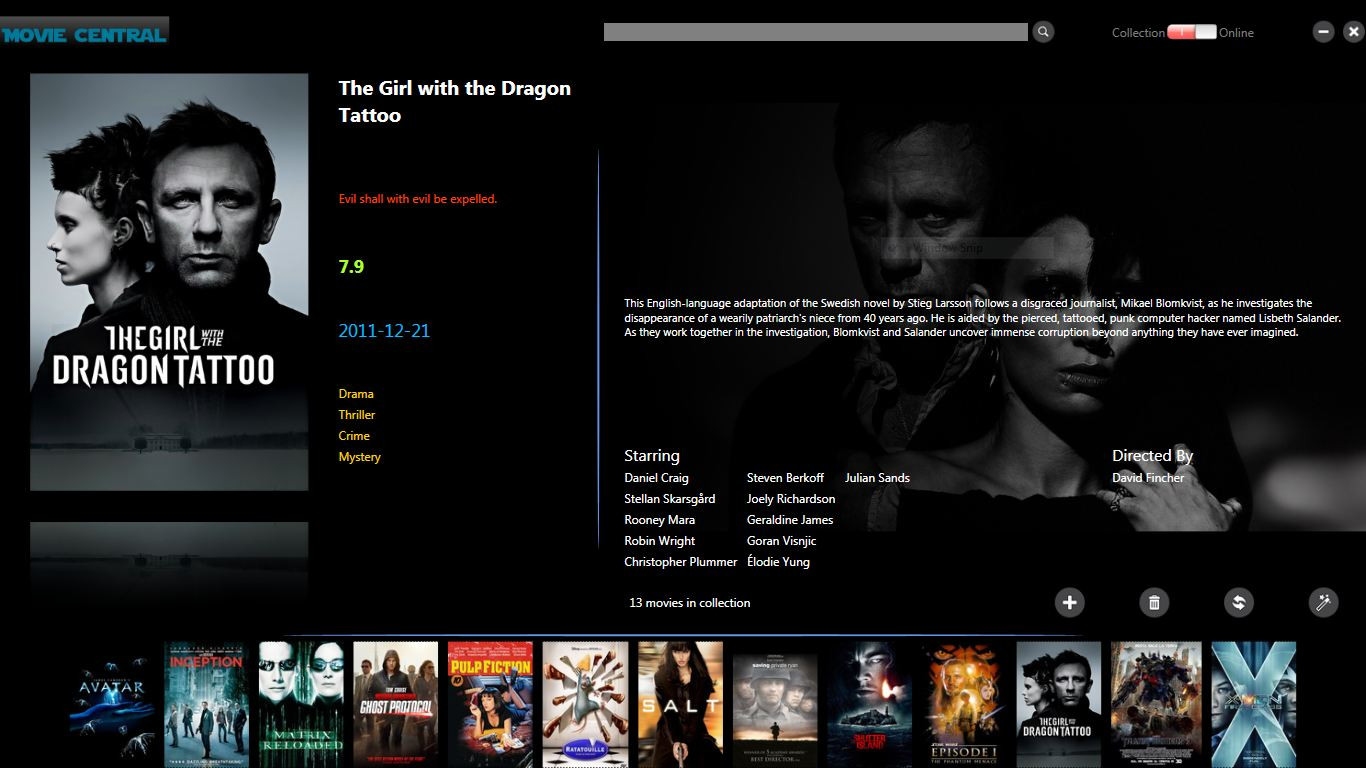Click actor name Rooney Mara
Screen dimensions: 1366x768
tap(659, 520)
